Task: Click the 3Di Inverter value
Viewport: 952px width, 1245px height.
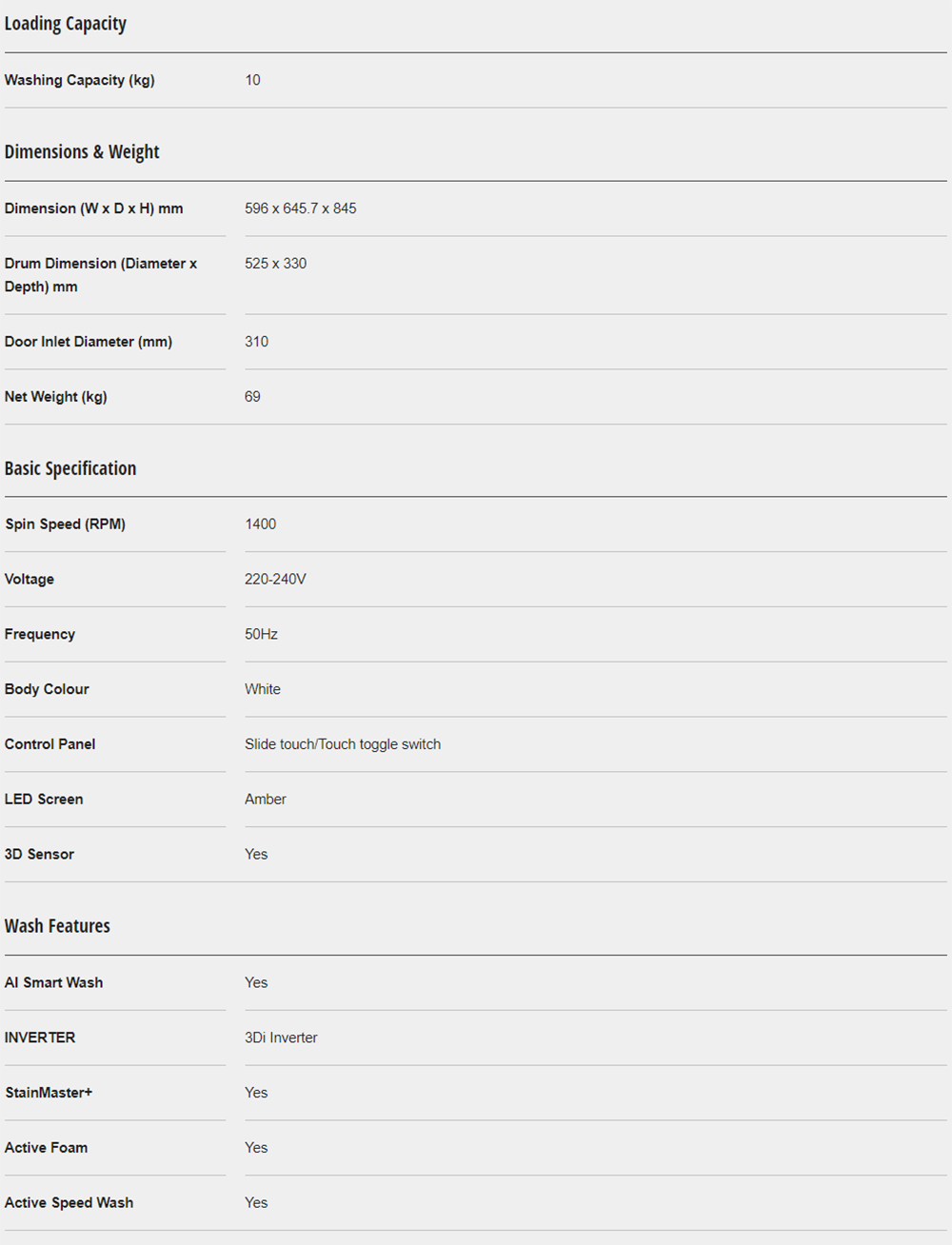Action: point(281,1037)
